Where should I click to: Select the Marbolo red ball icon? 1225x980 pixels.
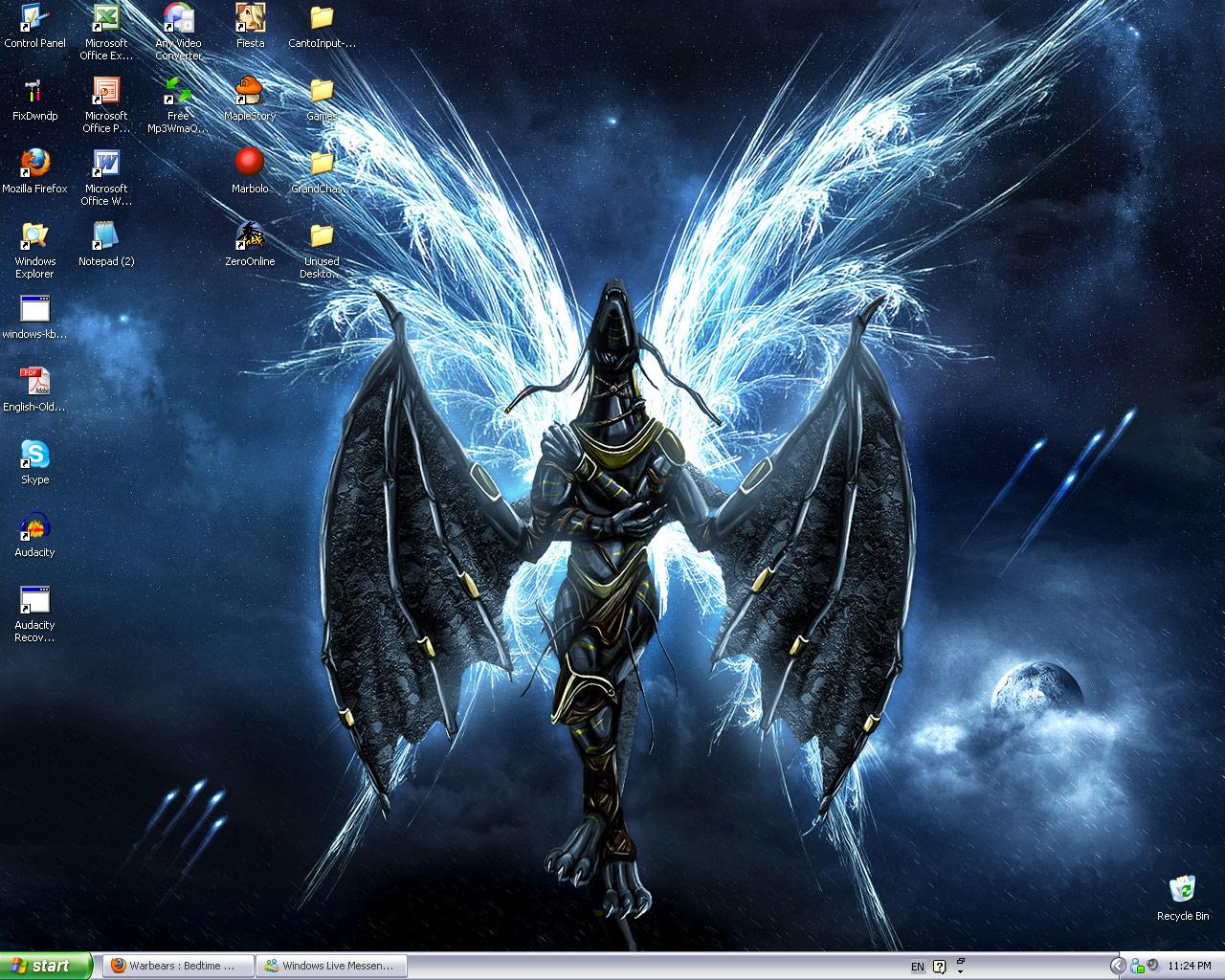[x=250, y=171]
